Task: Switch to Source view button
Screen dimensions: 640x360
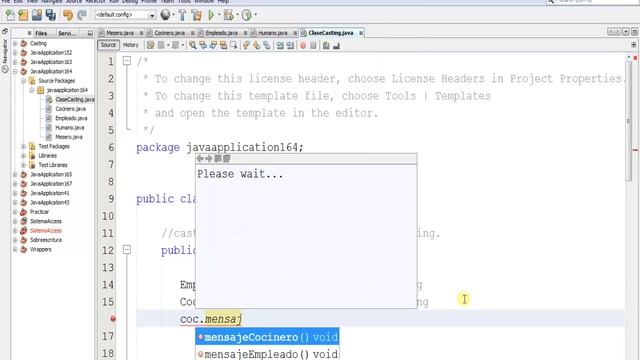Action: tap(108, 45)
